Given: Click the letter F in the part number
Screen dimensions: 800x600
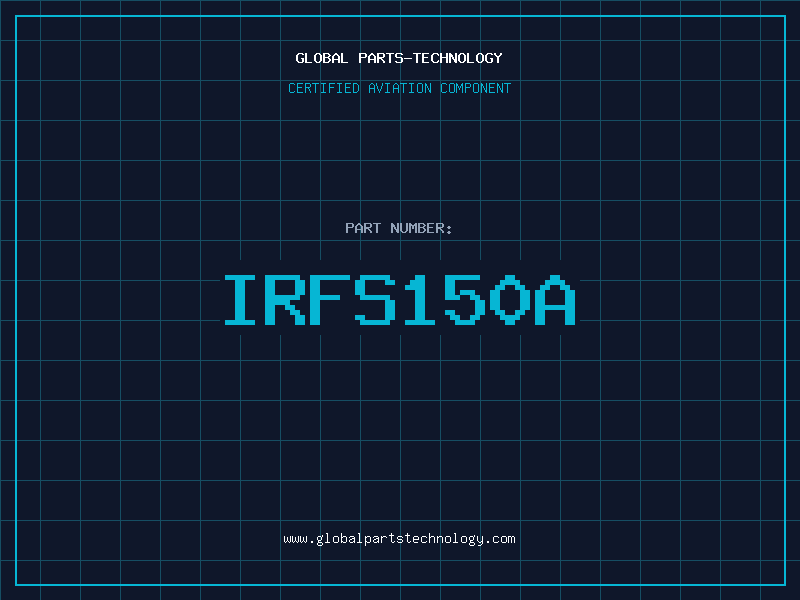Looking at the screenshot, I should pyautogui.click(x=331, y=300).
